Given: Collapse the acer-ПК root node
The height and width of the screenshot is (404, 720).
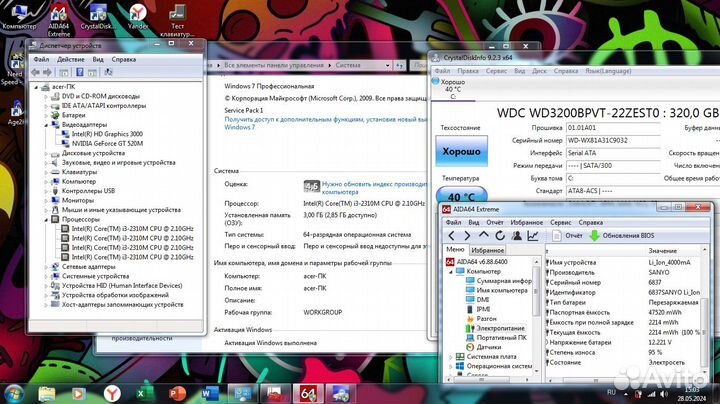Looking at the screenshot, I should 36,87.
